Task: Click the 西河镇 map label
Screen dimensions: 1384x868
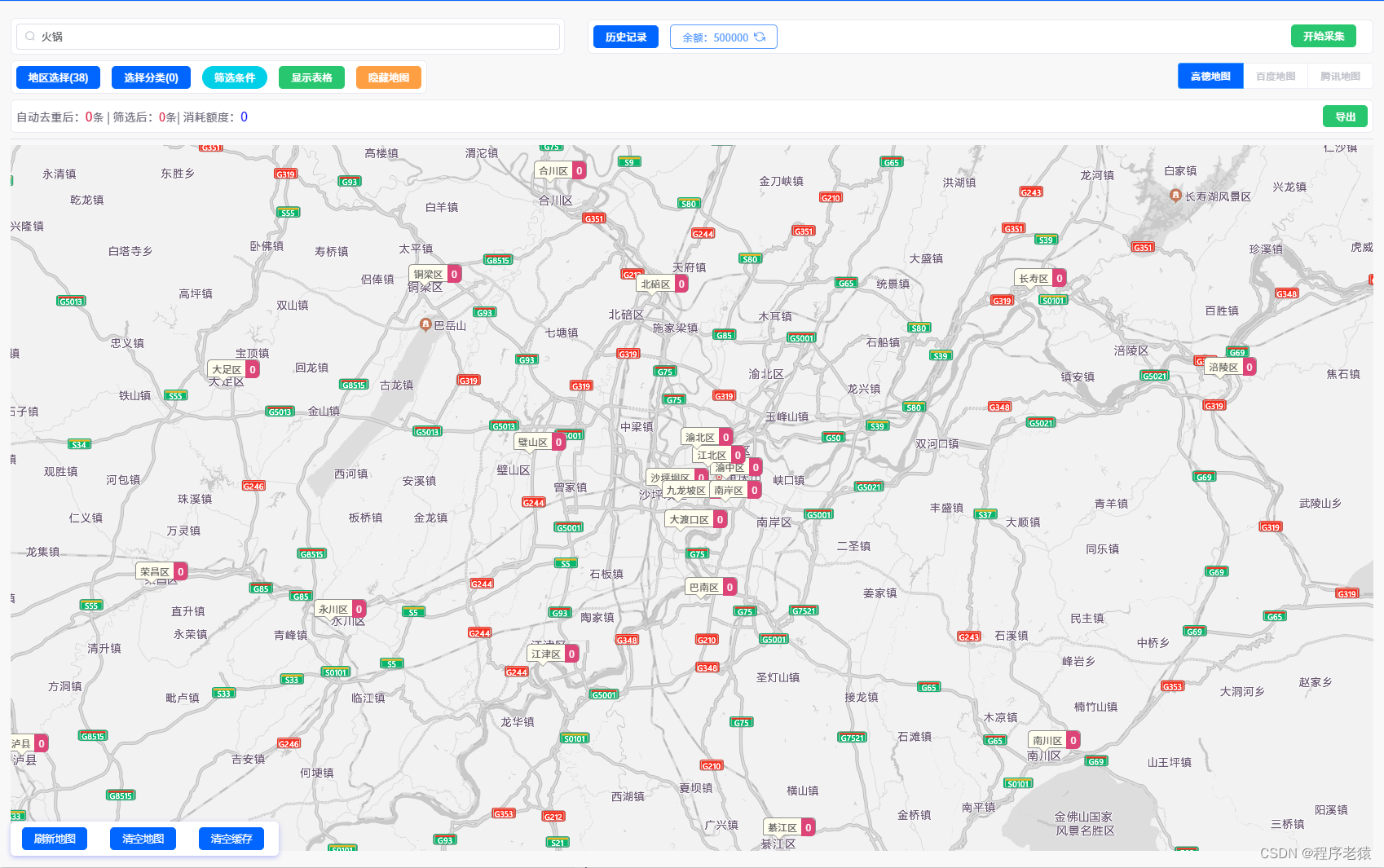Action: pos(351,474)
